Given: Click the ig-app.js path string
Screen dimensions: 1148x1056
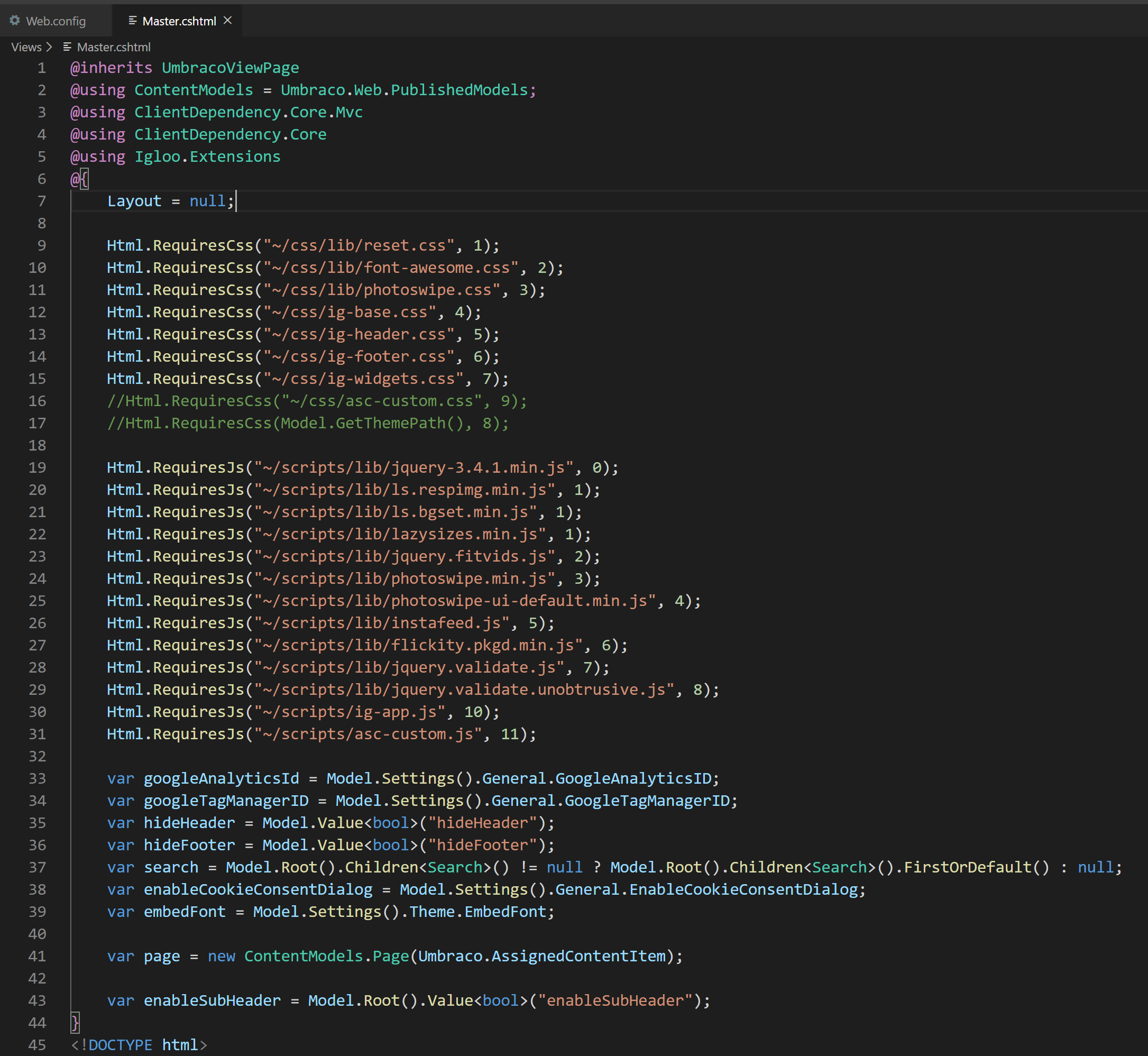Looking at the screenshot, I should tap(349, 712).
